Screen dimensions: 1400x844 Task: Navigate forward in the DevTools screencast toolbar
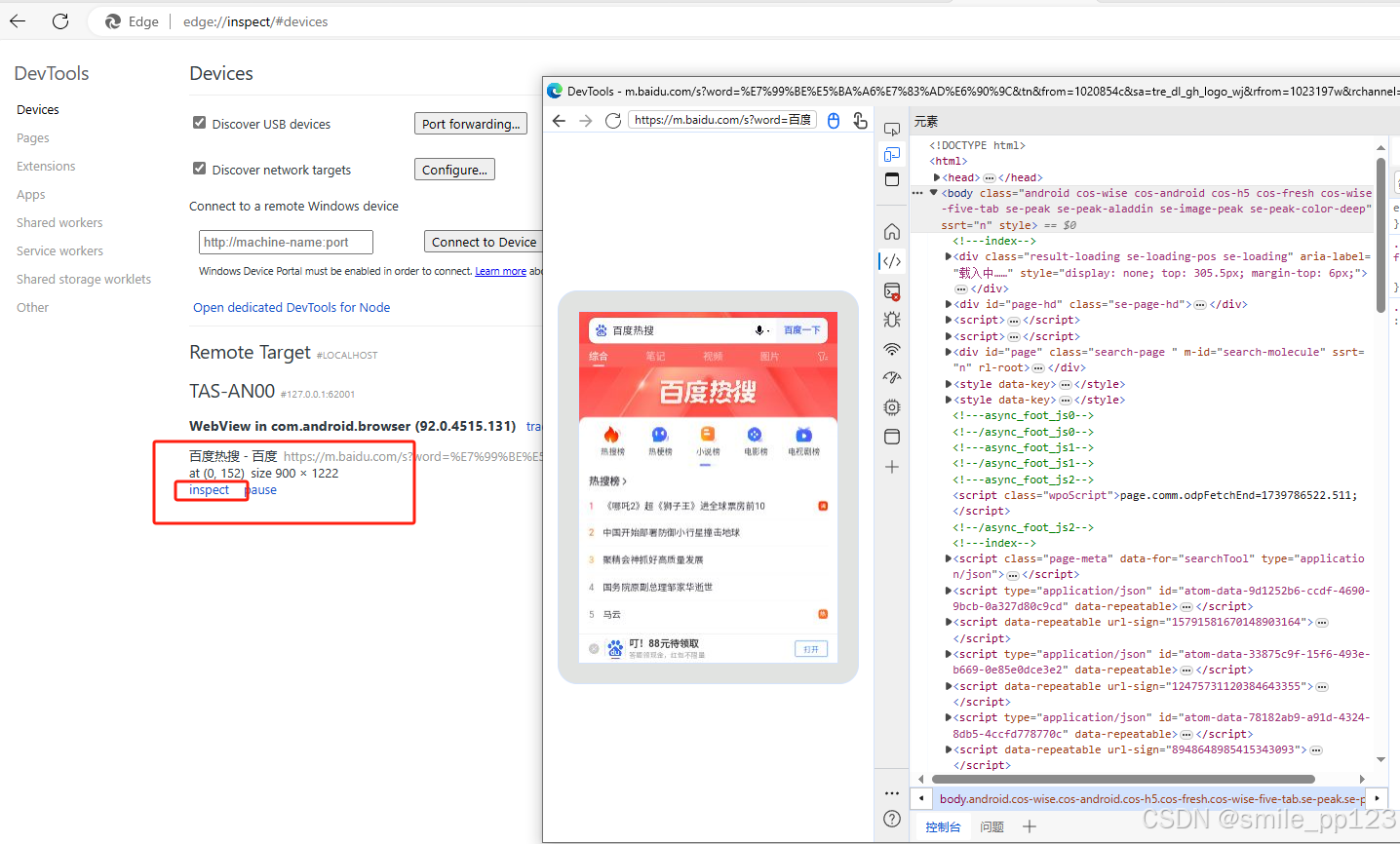585,120
